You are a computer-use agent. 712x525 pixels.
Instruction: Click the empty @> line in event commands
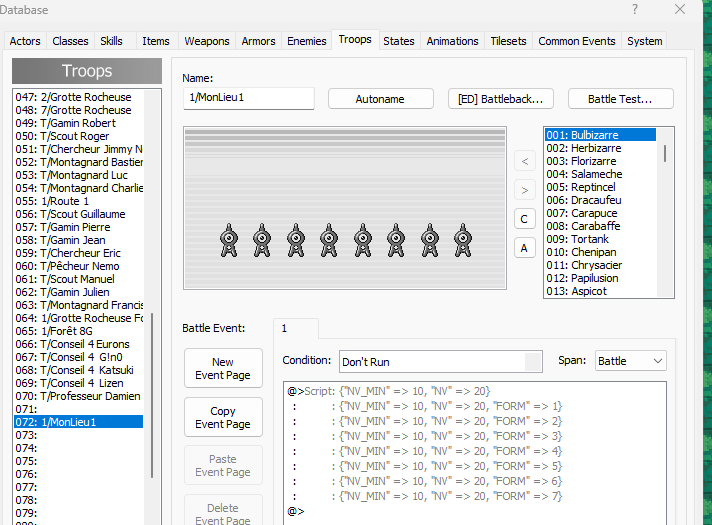tap(475, 511)
